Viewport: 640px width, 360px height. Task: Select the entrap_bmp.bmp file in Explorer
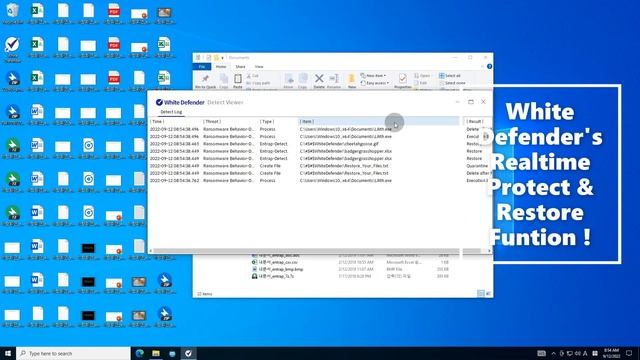(278, 269)
